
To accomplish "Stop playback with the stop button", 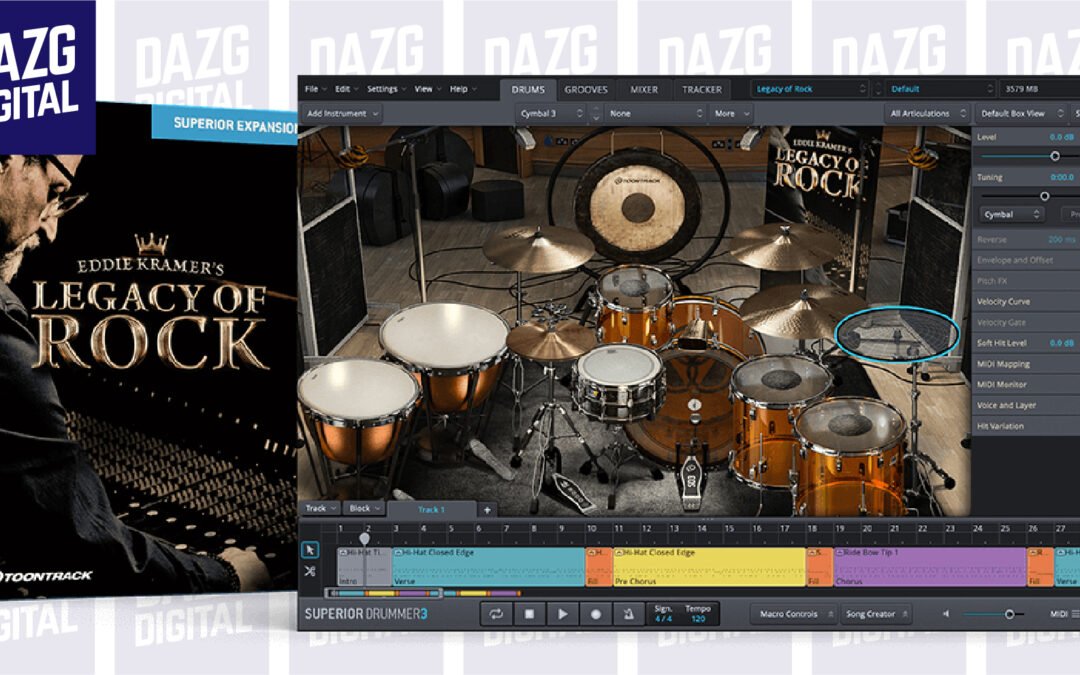I will pyautogui.click(x=529, y=614).
